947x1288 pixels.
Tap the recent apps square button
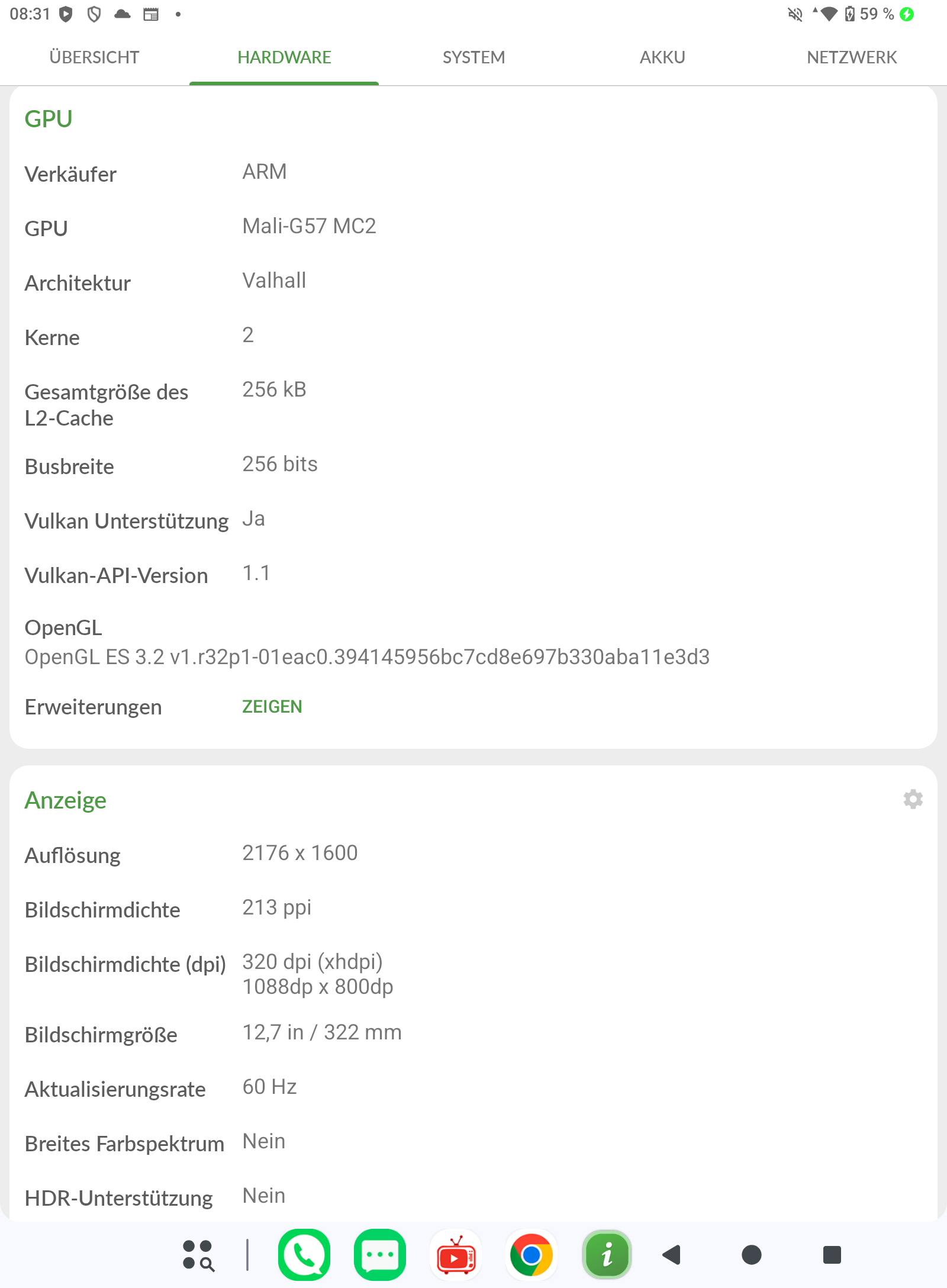pyautogui.click(x=832, y=1255)
